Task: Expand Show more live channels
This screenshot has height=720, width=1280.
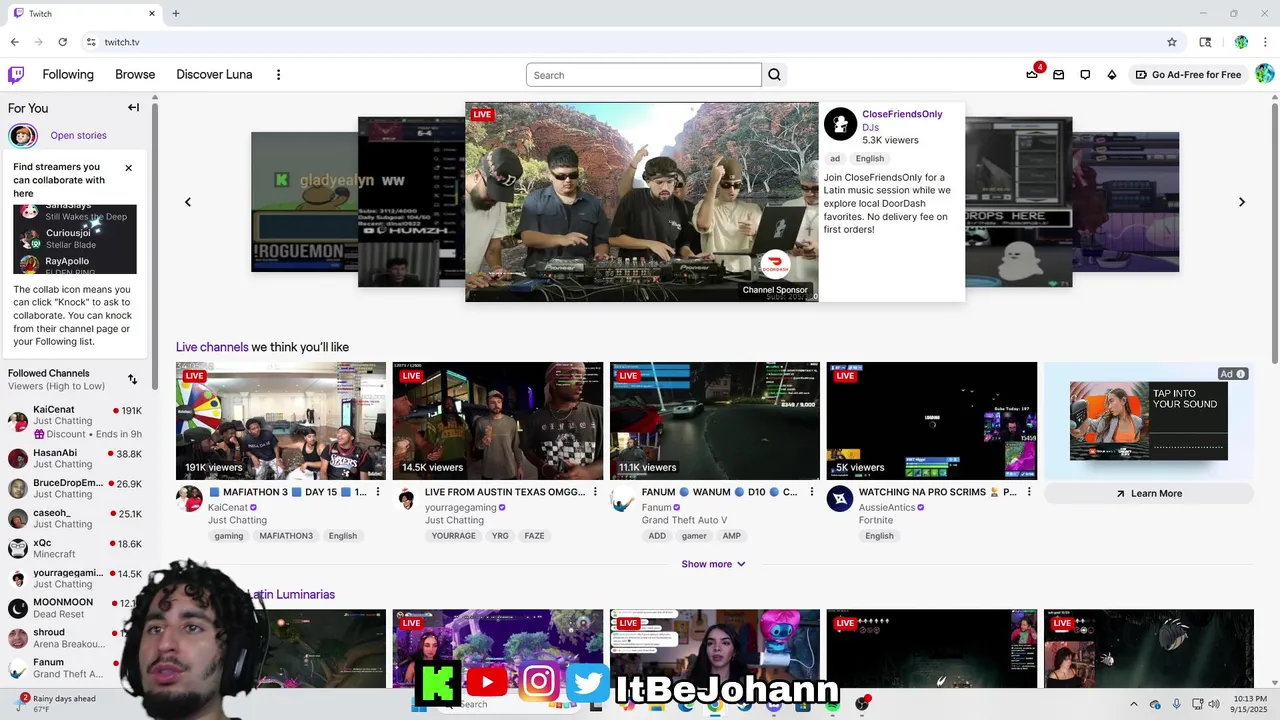Action: coord(713,564)
